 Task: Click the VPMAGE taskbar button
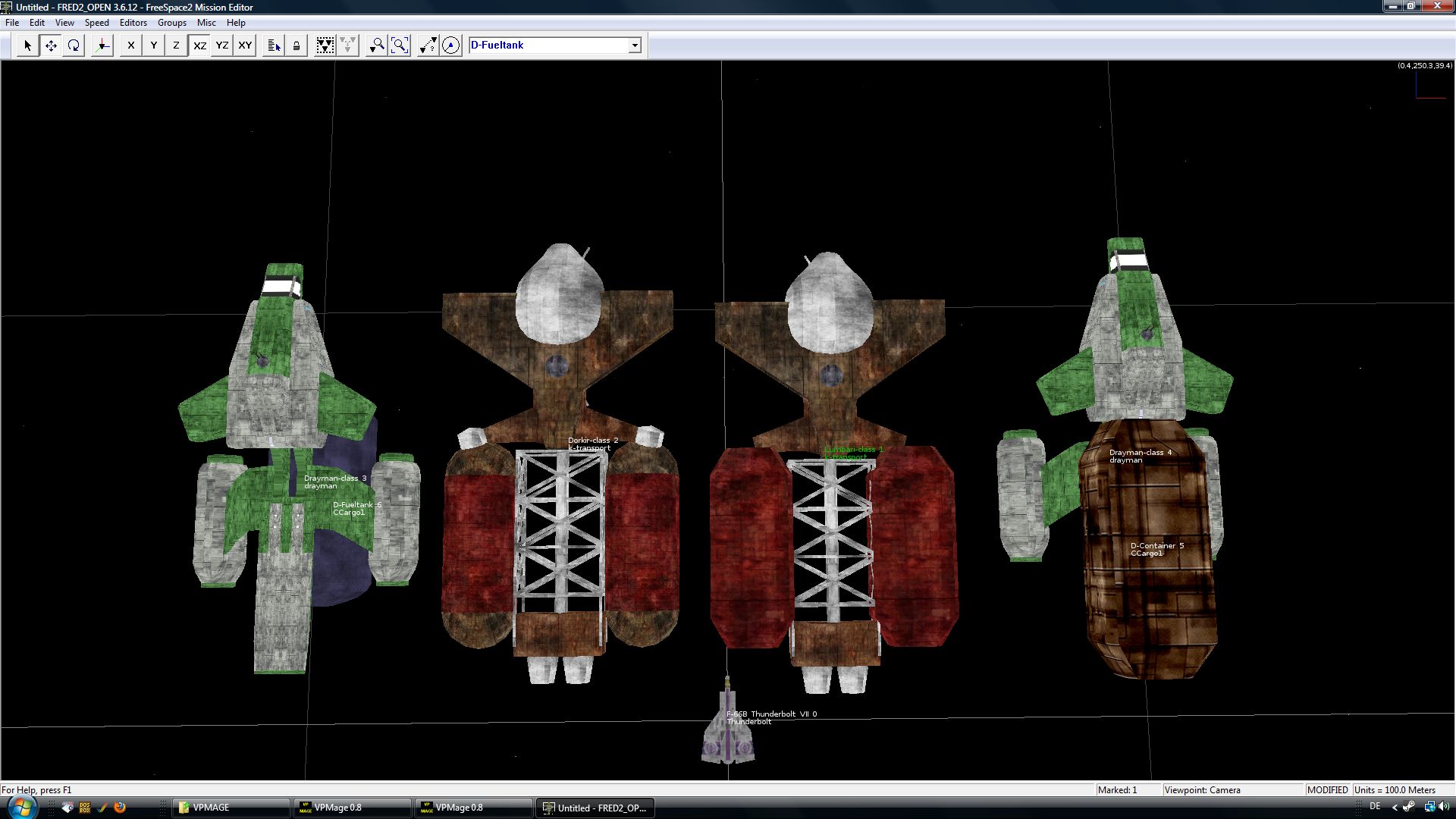coord(231,808)
